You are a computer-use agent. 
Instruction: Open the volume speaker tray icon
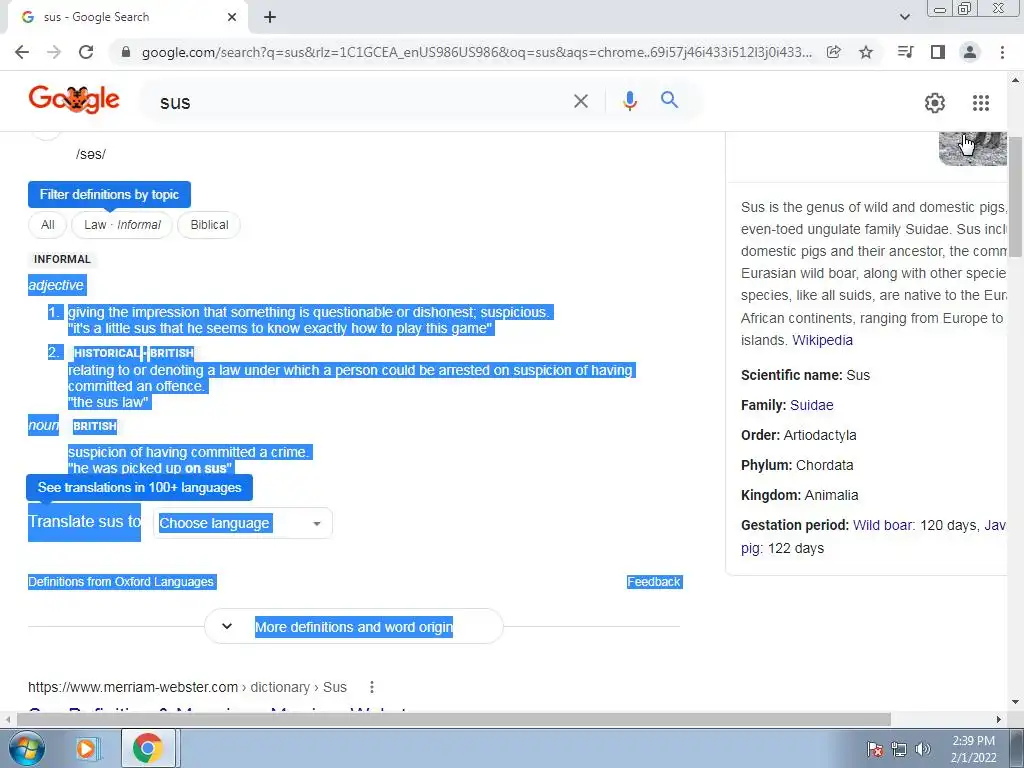(x=923, y=749)
